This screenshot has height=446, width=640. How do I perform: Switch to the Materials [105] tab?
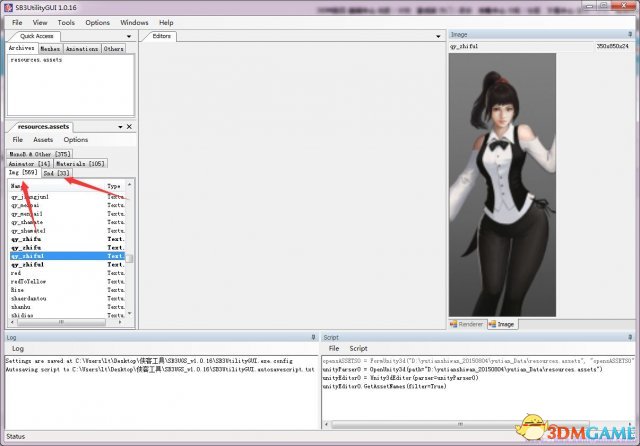[80, 164]
